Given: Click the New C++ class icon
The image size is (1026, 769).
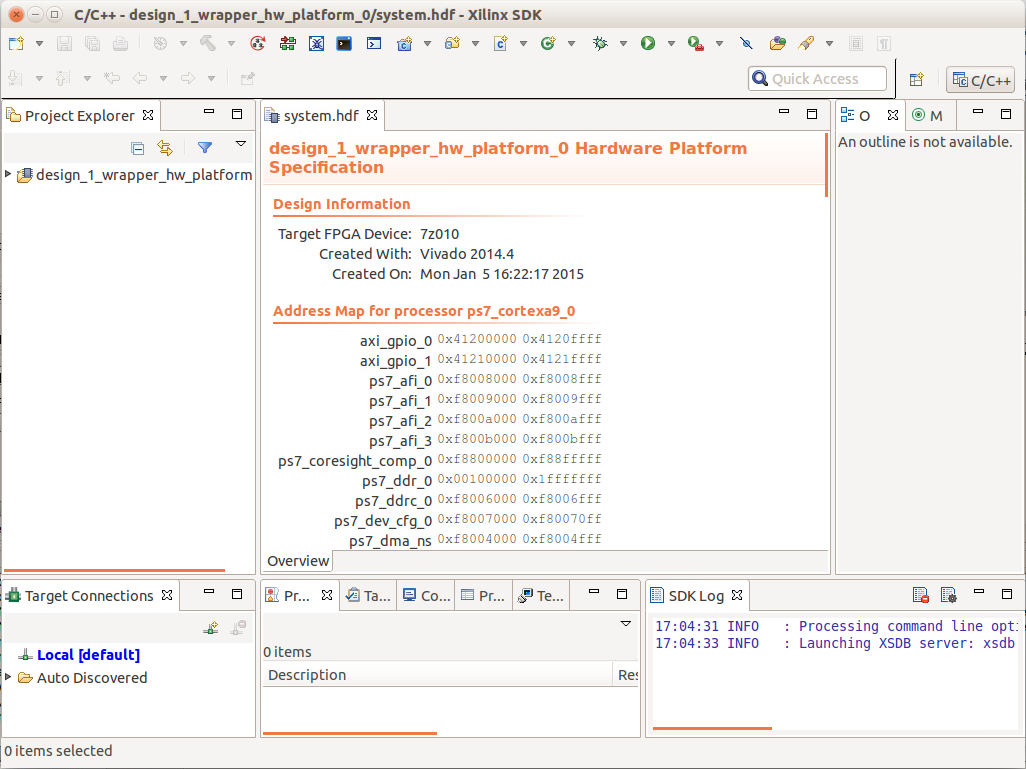Looking at the screenshot, I should [548, 44].
